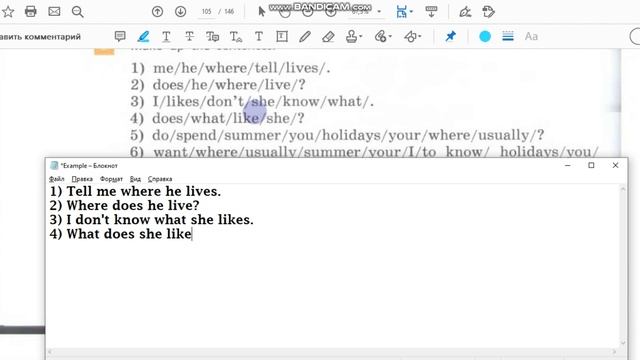This screenshot has height=360, width=640.
Task: Open the line thickness options
Action: coord(508,37)
